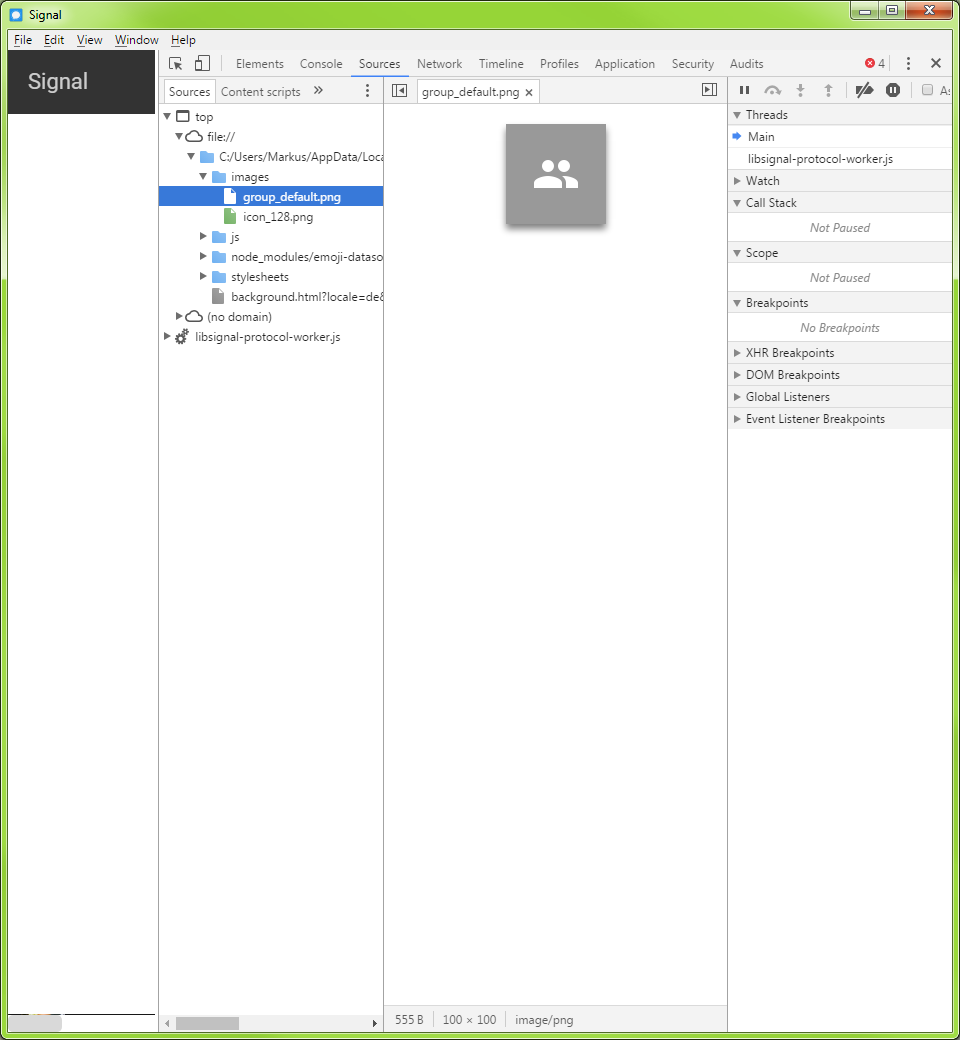Expand the Global Listeners section
This screenshot has width=960, height=1040.
point(839,397)
